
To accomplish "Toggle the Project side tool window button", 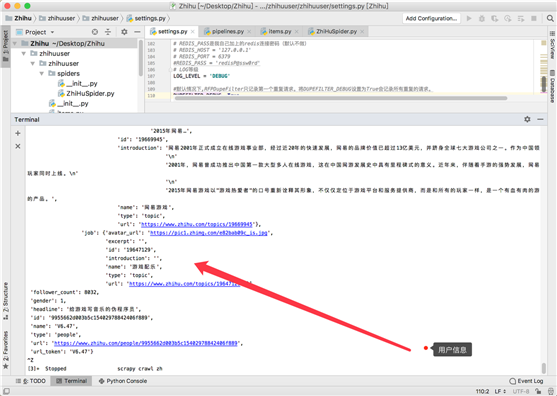I will [6, 46].
